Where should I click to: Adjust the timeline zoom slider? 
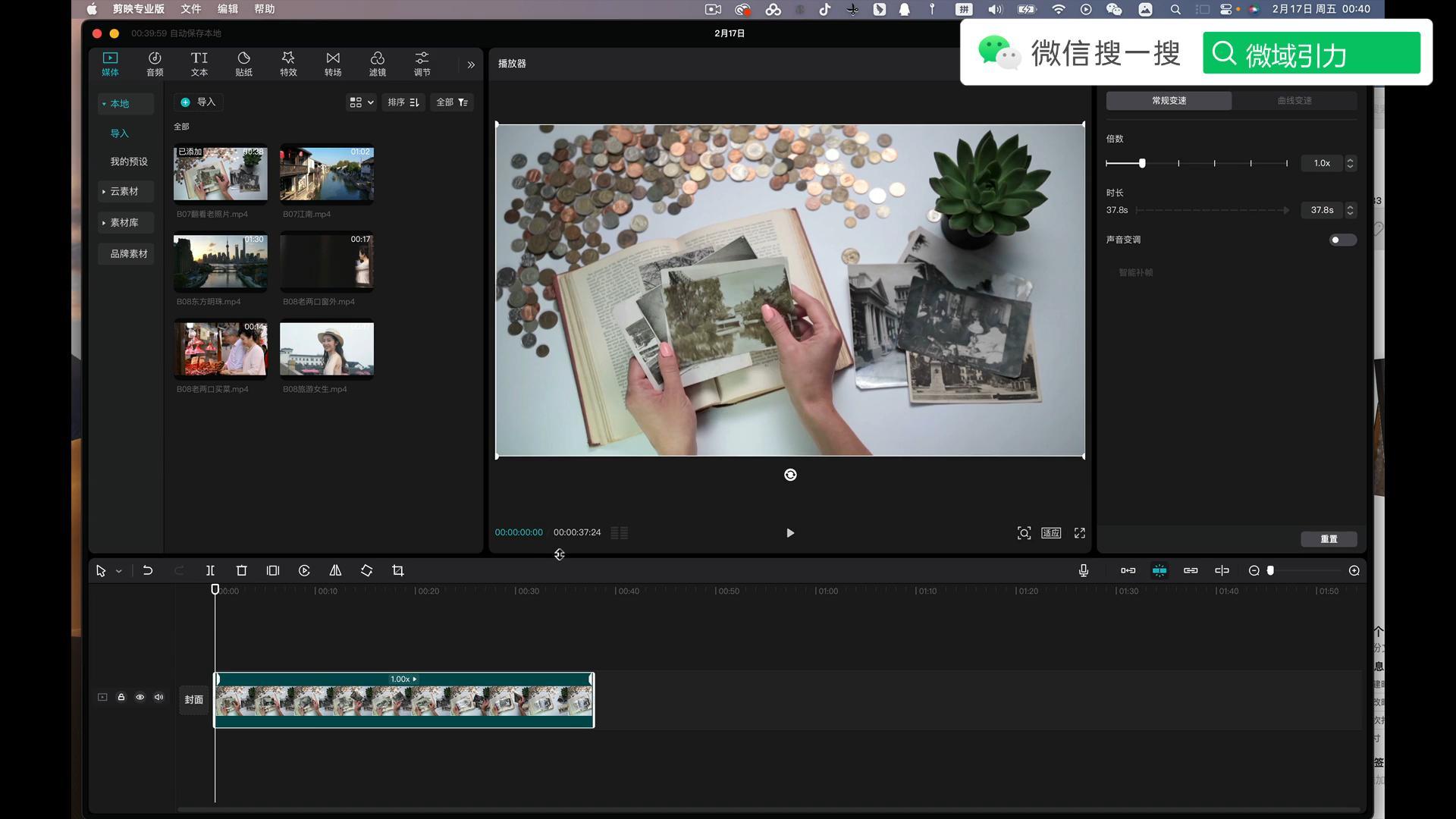(x=1270, y=571)
